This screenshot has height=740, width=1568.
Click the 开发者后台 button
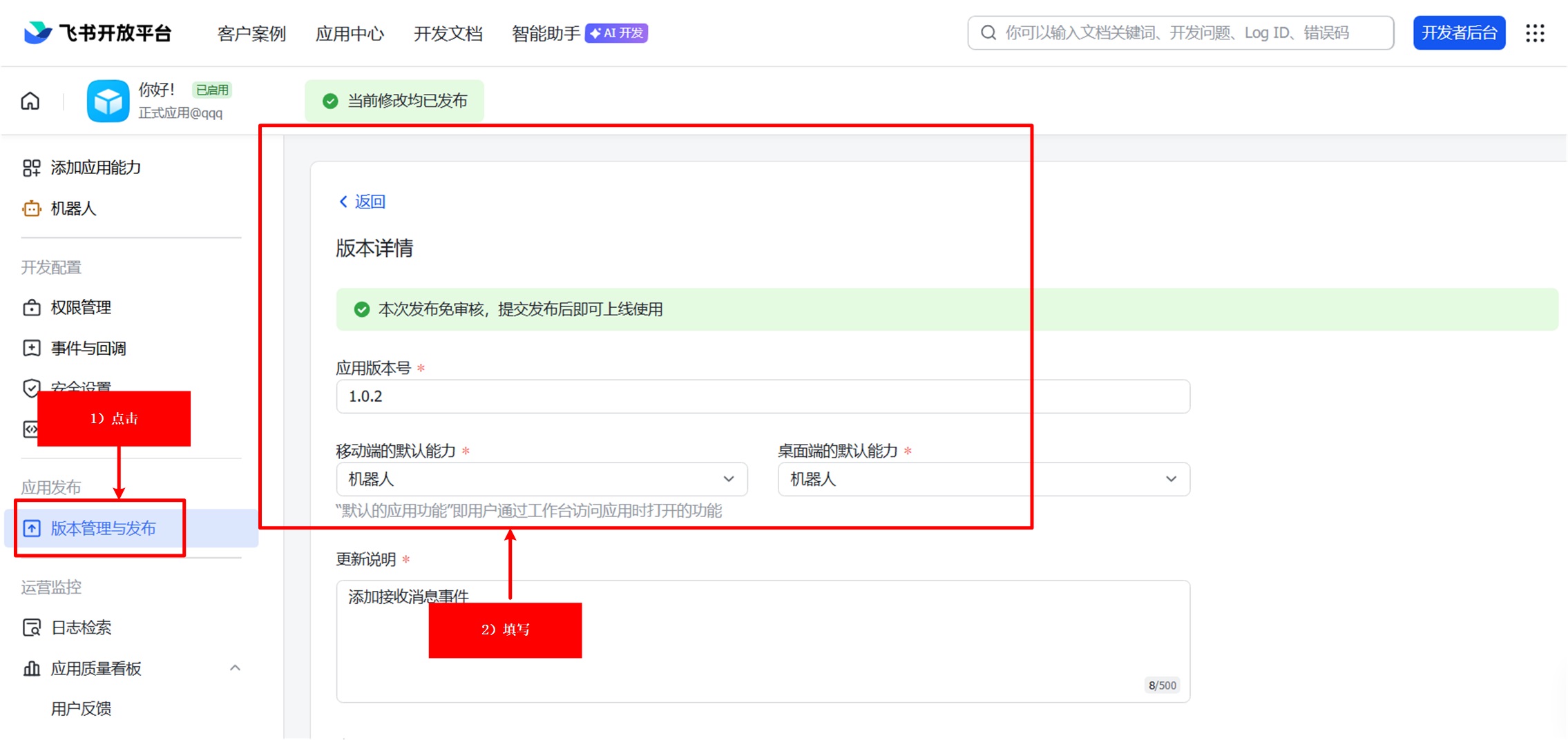[x=1459, y=33]
